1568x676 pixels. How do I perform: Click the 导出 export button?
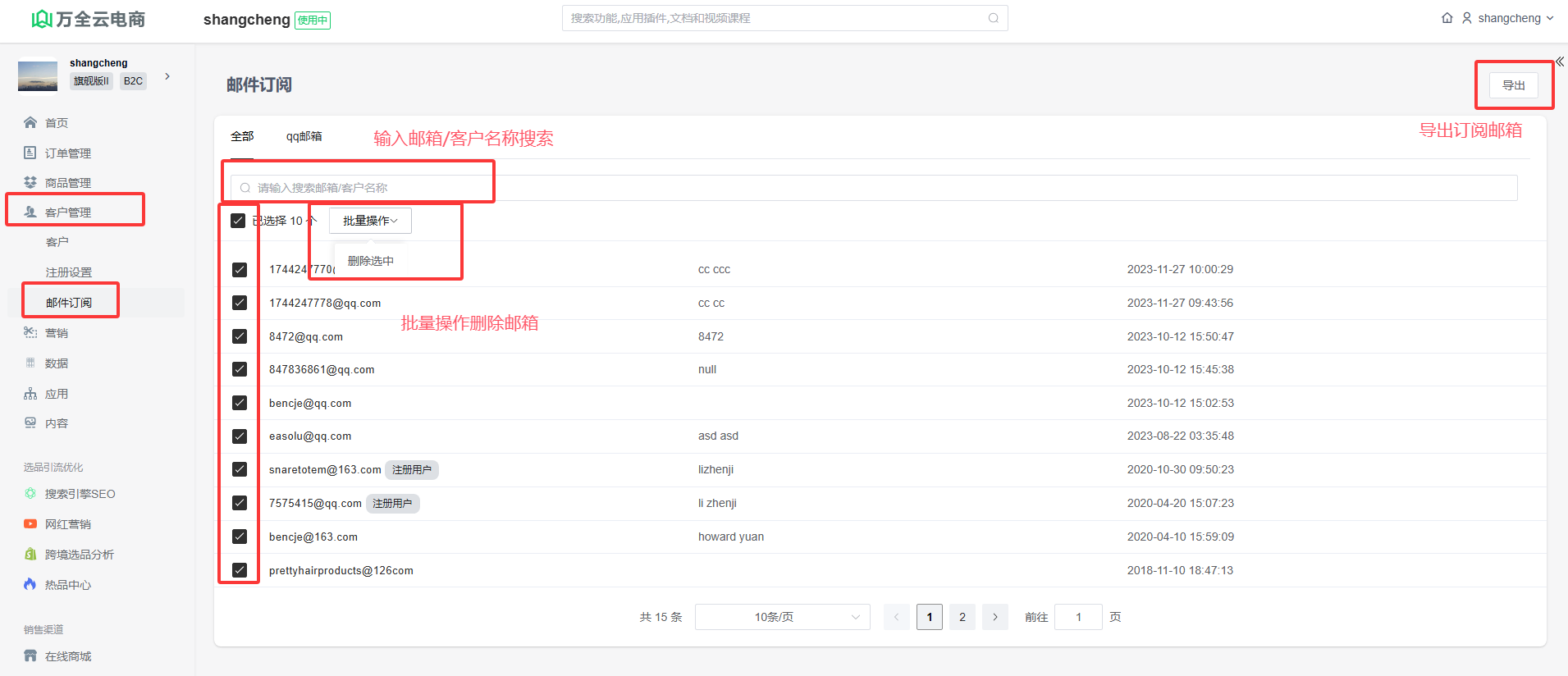[1513, 85]
